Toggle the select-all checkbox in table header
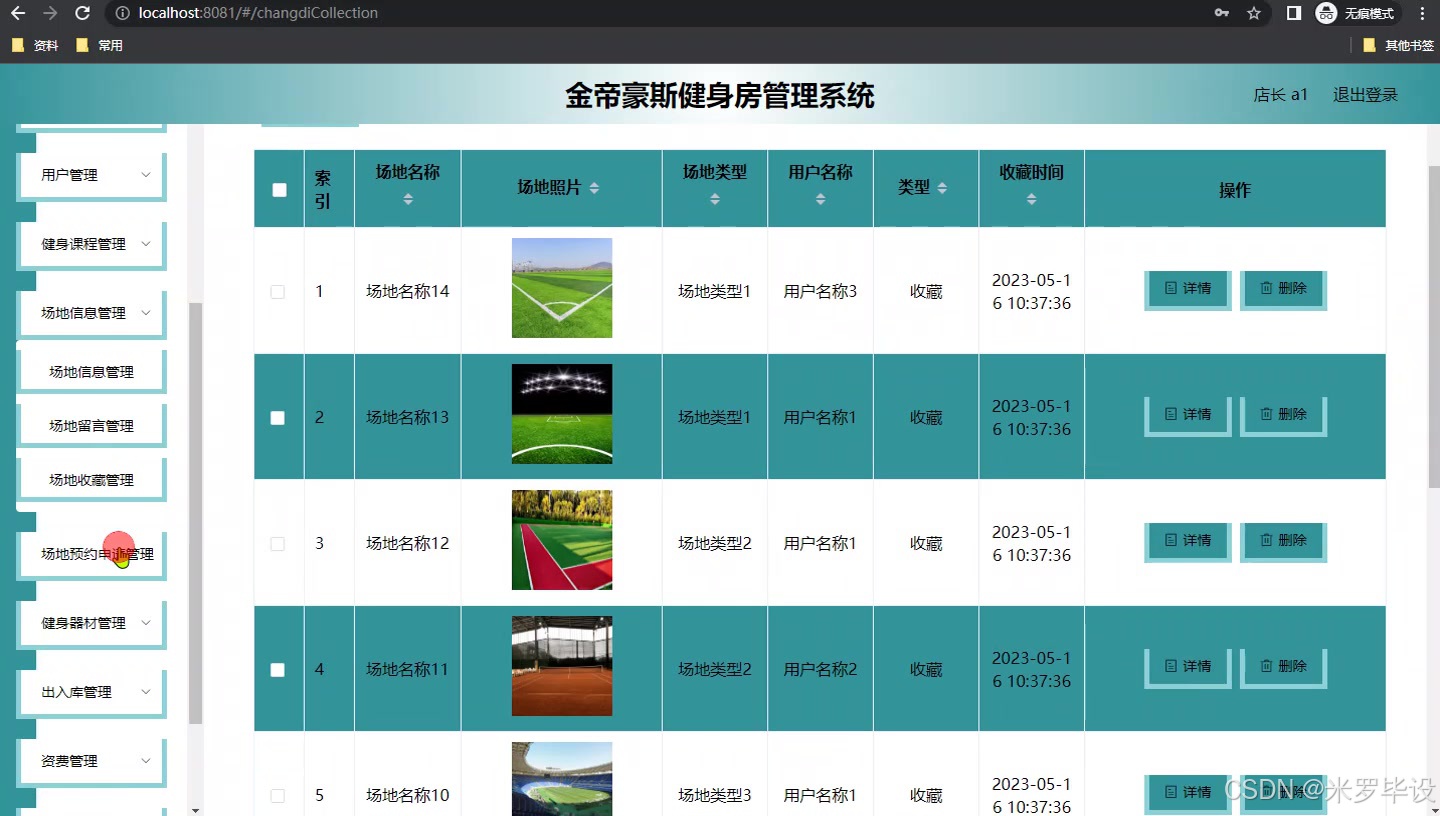Viewport: 1440px width, 816px height. coord(279,190)
